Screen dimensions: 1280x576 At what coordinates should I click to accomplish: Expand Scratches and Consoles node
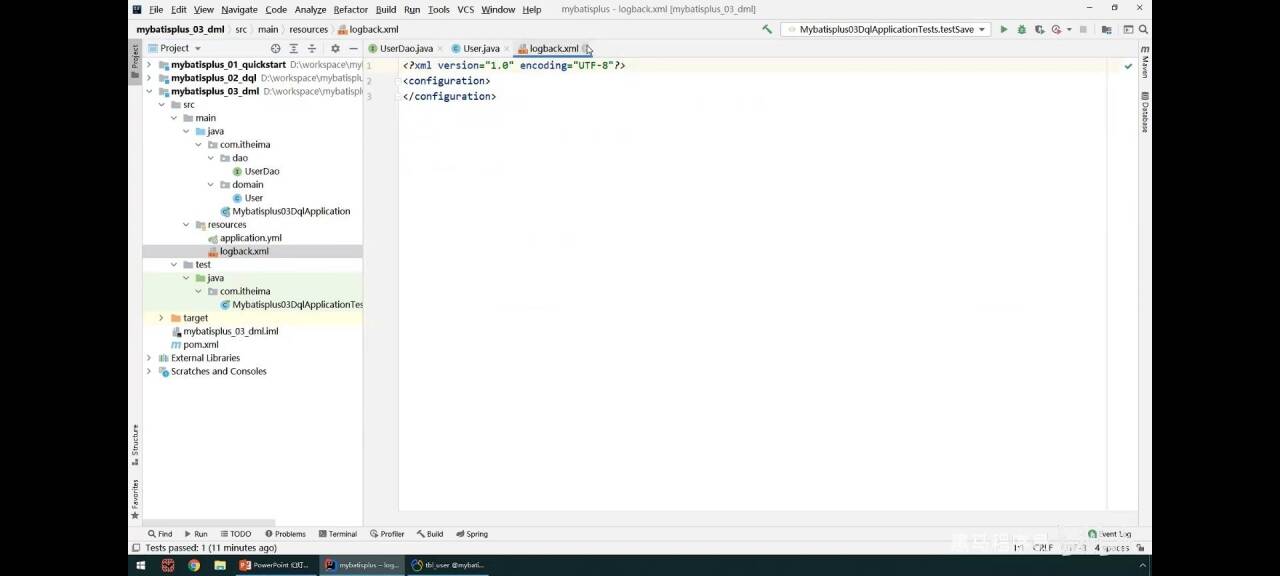pyautogui.click(x=149, y=371)
